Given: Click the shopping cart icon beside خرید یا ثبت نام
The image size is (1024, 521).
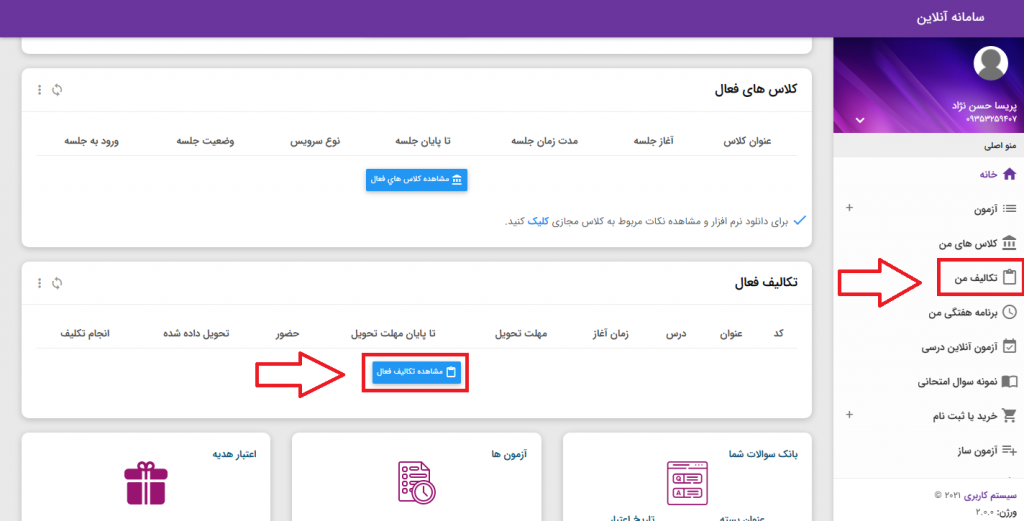Looking at the screenshot, I should [x=1009, y=415].
